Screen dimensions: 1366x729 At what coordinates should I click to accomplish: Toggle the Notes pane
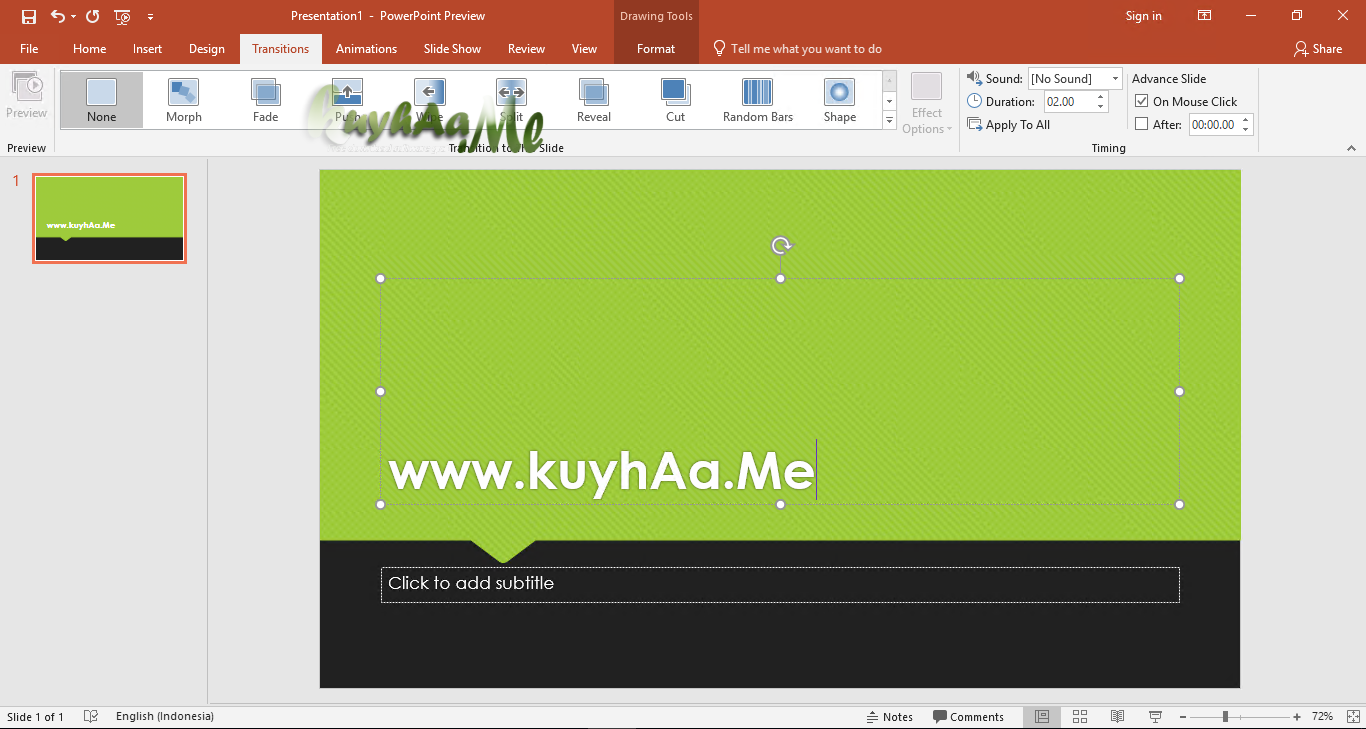point(890,717)
